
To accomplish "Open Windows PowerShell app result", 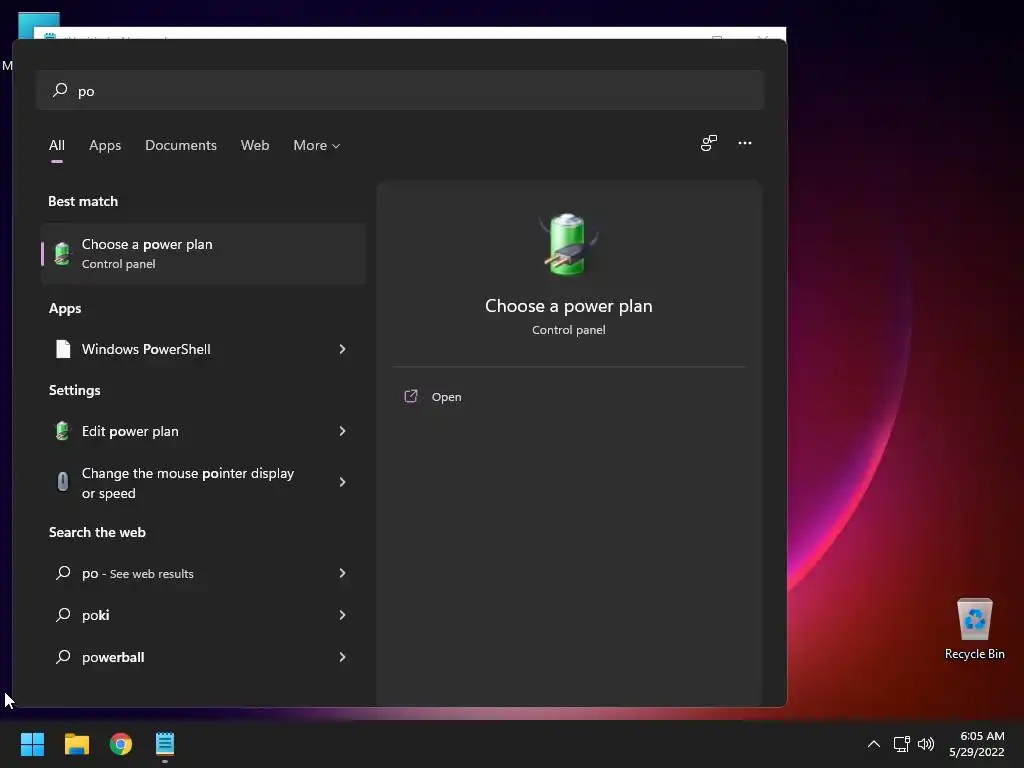I will 203,349.
